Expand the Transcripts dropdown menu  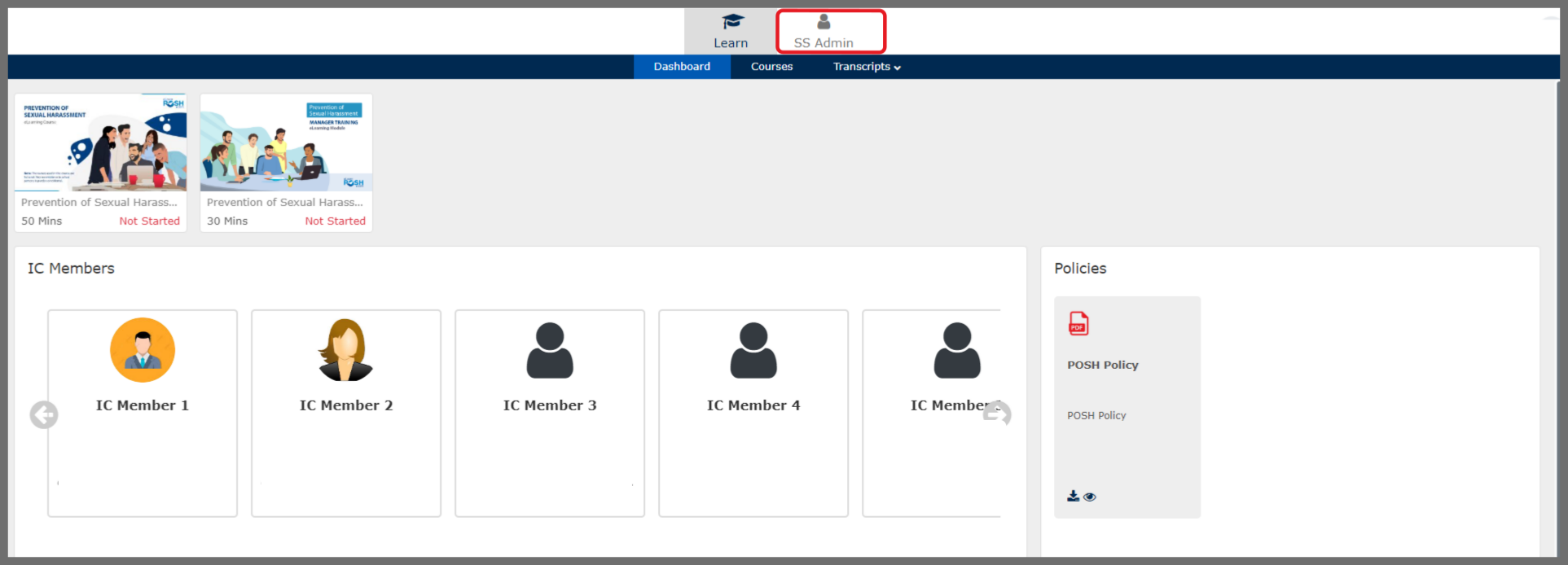point(866,67)
